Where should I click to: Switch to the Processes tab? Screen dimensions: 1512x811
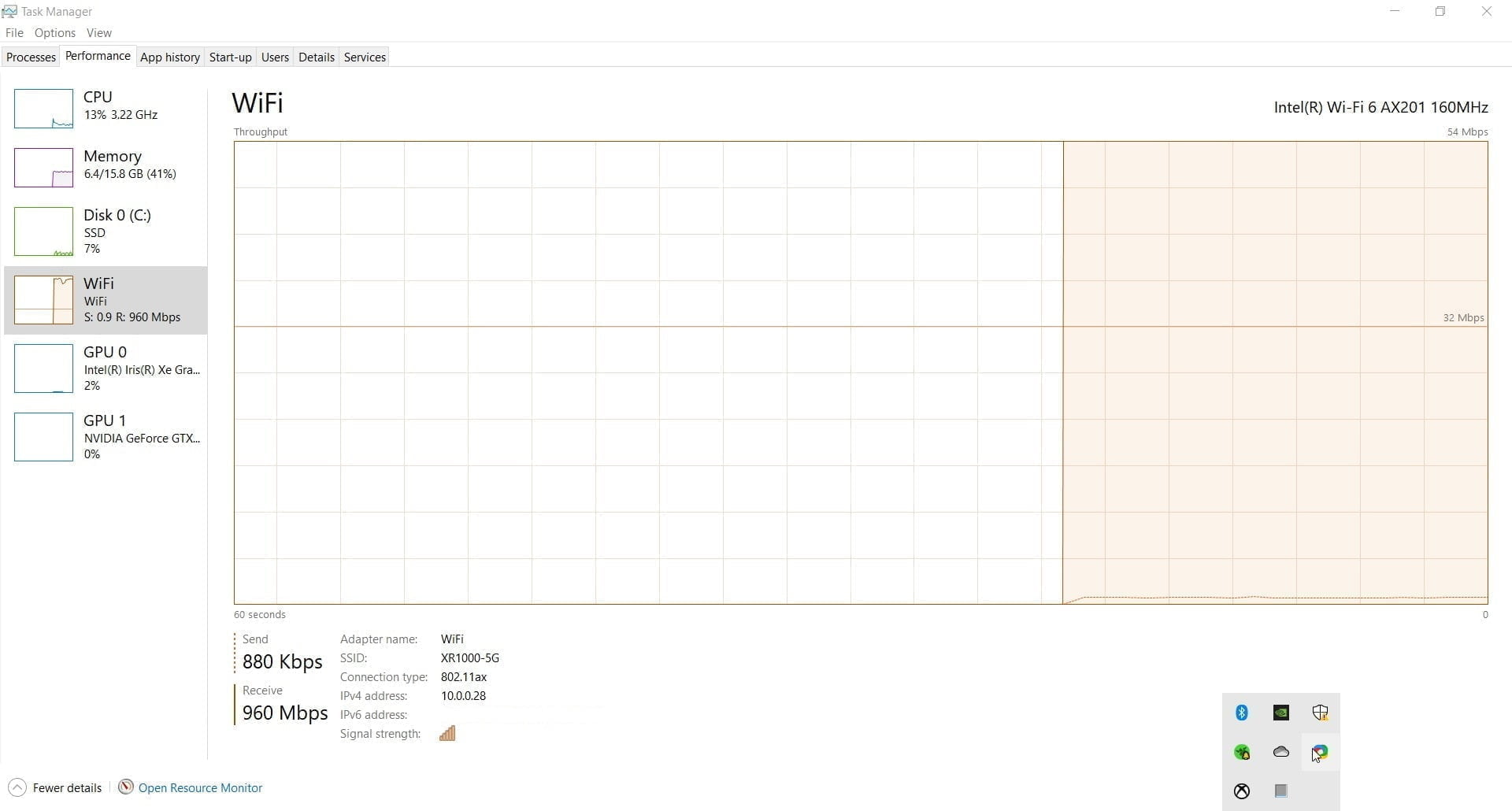(31, 57)
